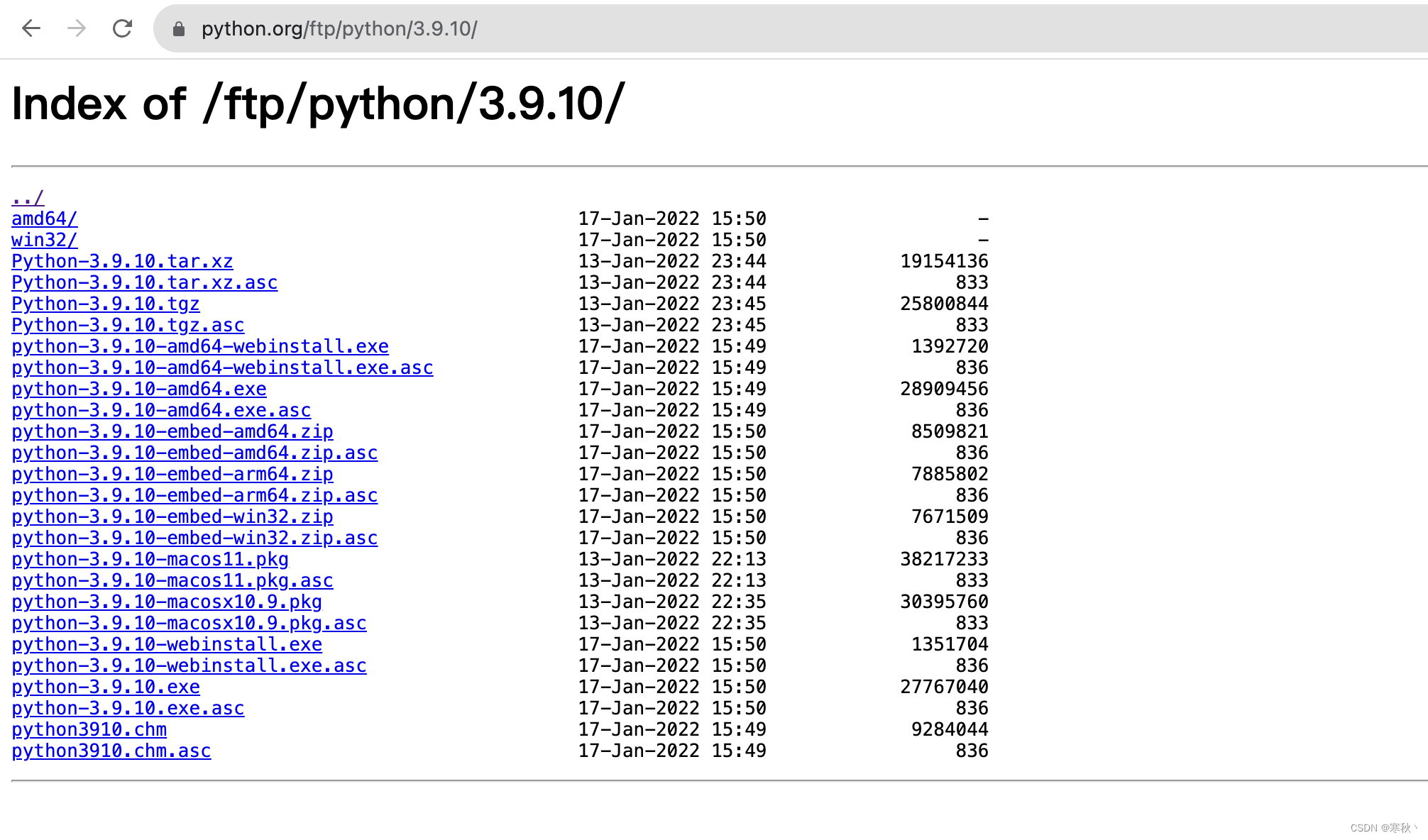Download python-3.9.10-amd64-webinstall.exe

point(199,346)
